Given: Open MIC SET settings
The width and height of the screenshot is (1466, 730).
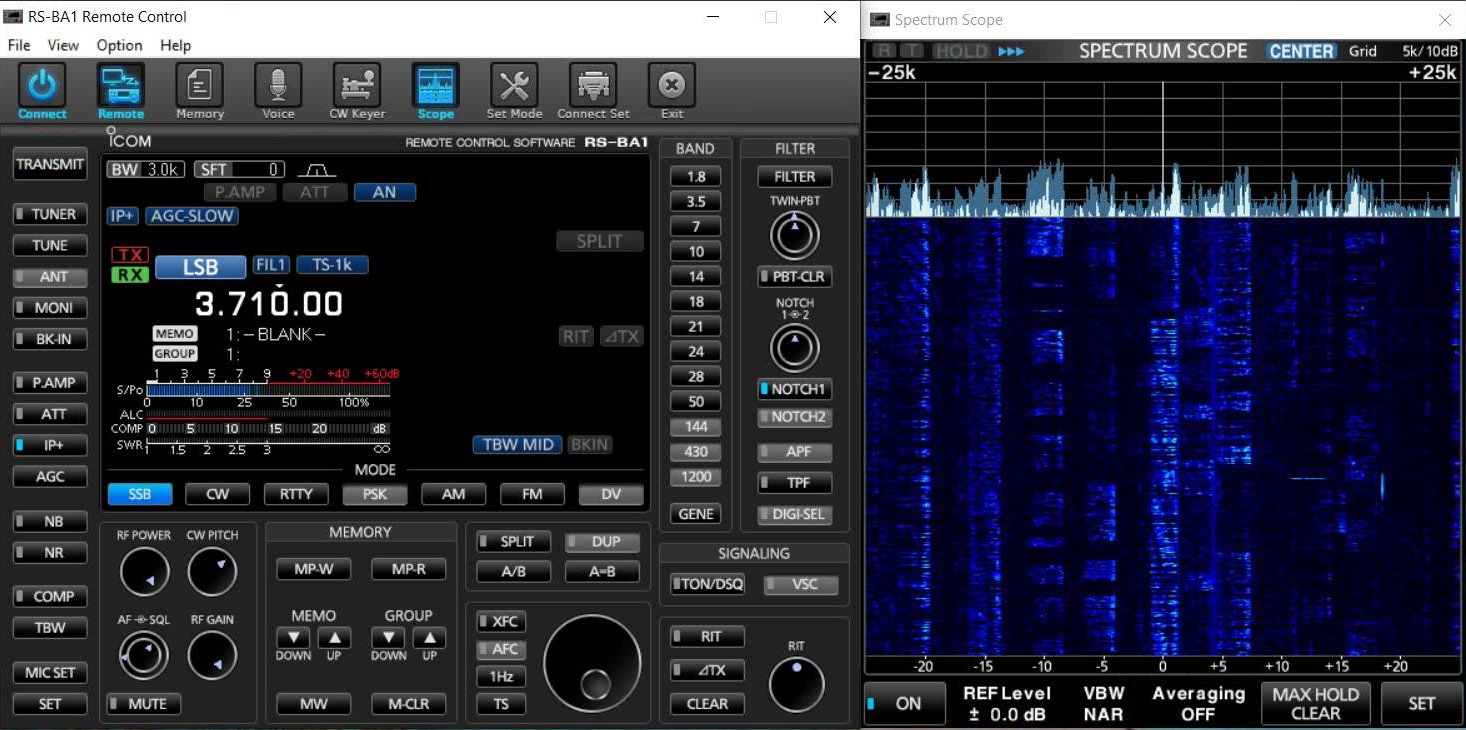Looking at the screenshot, I should [x=50, y=673].
